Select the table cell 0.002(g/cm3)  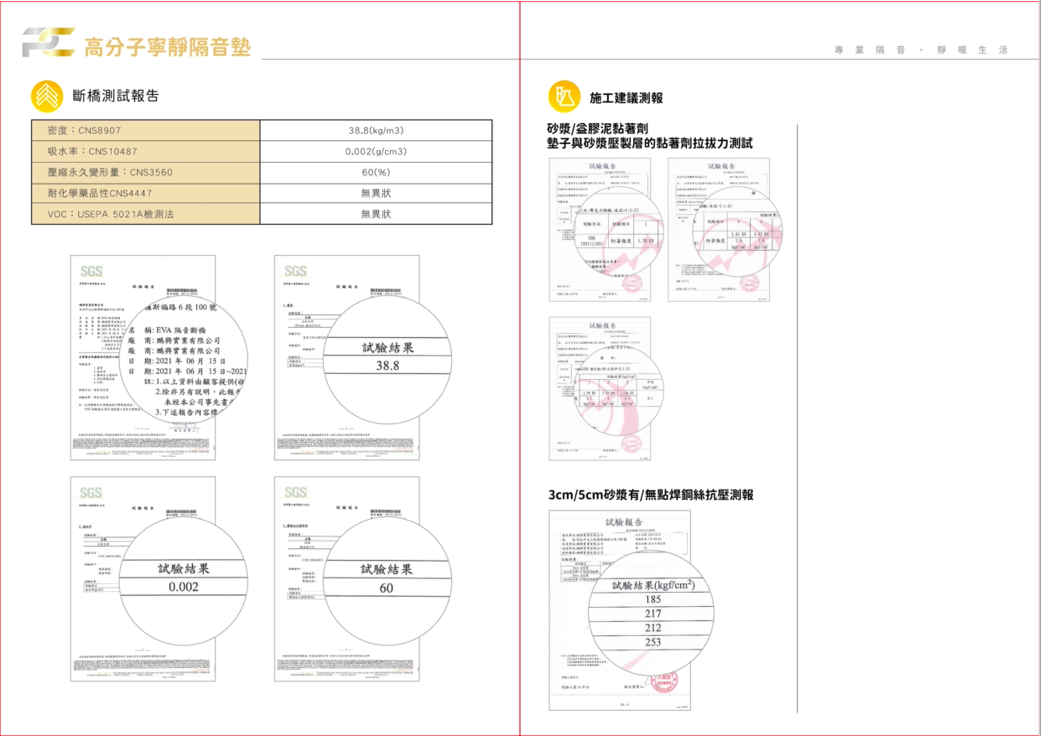[x=376, y=151]
